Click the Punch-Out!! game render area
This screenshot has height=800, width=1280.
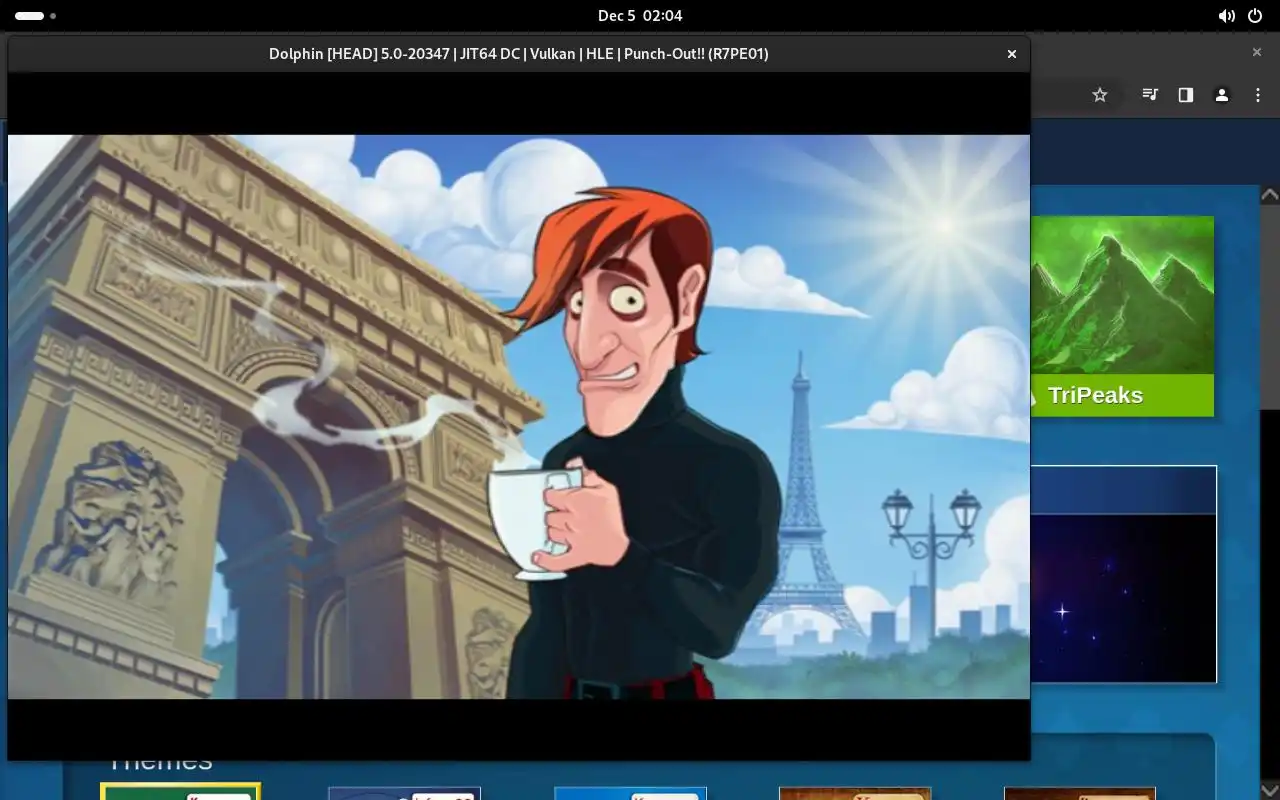(518, 416)
